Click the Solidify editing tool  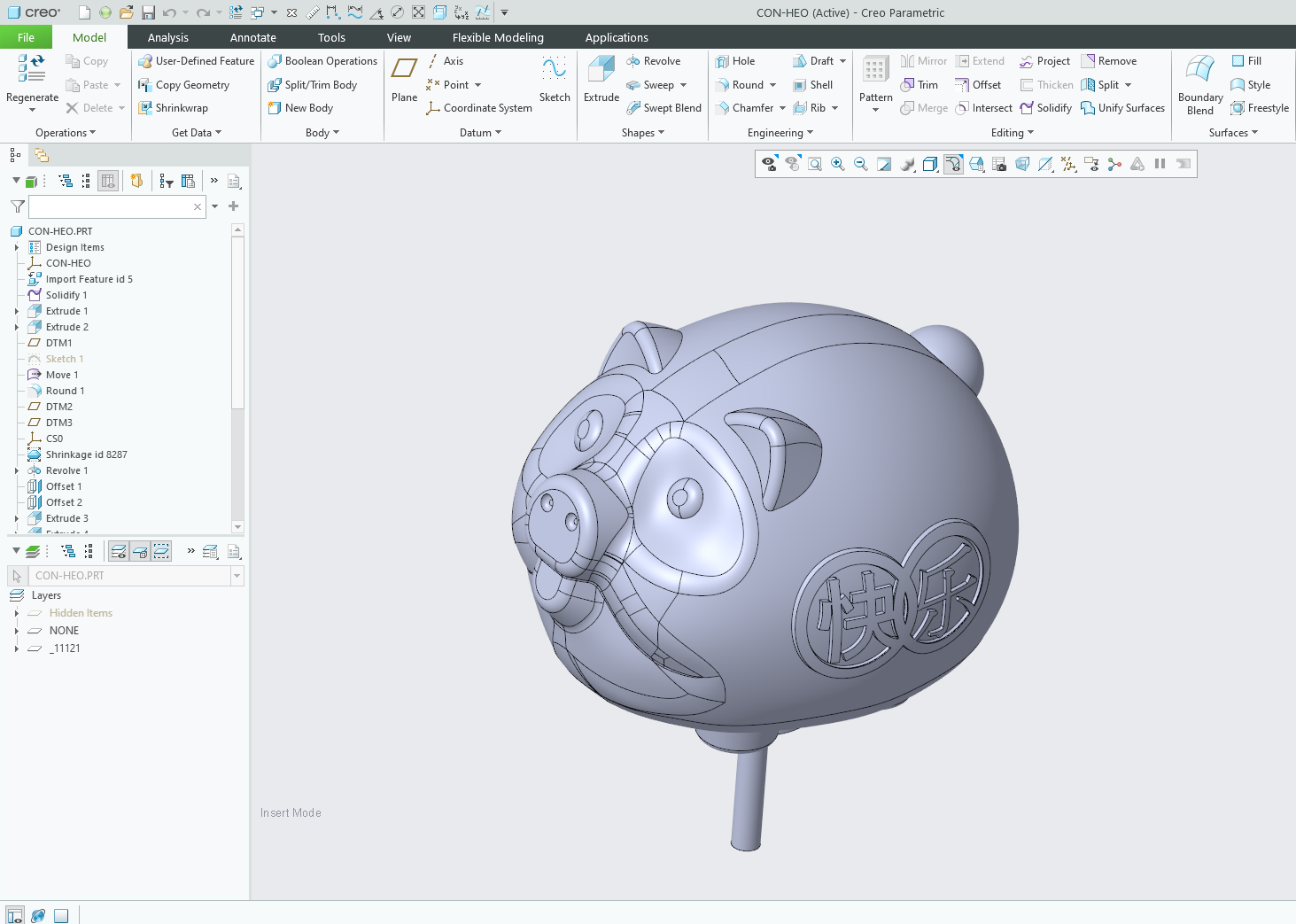[x=1045, y=108]
